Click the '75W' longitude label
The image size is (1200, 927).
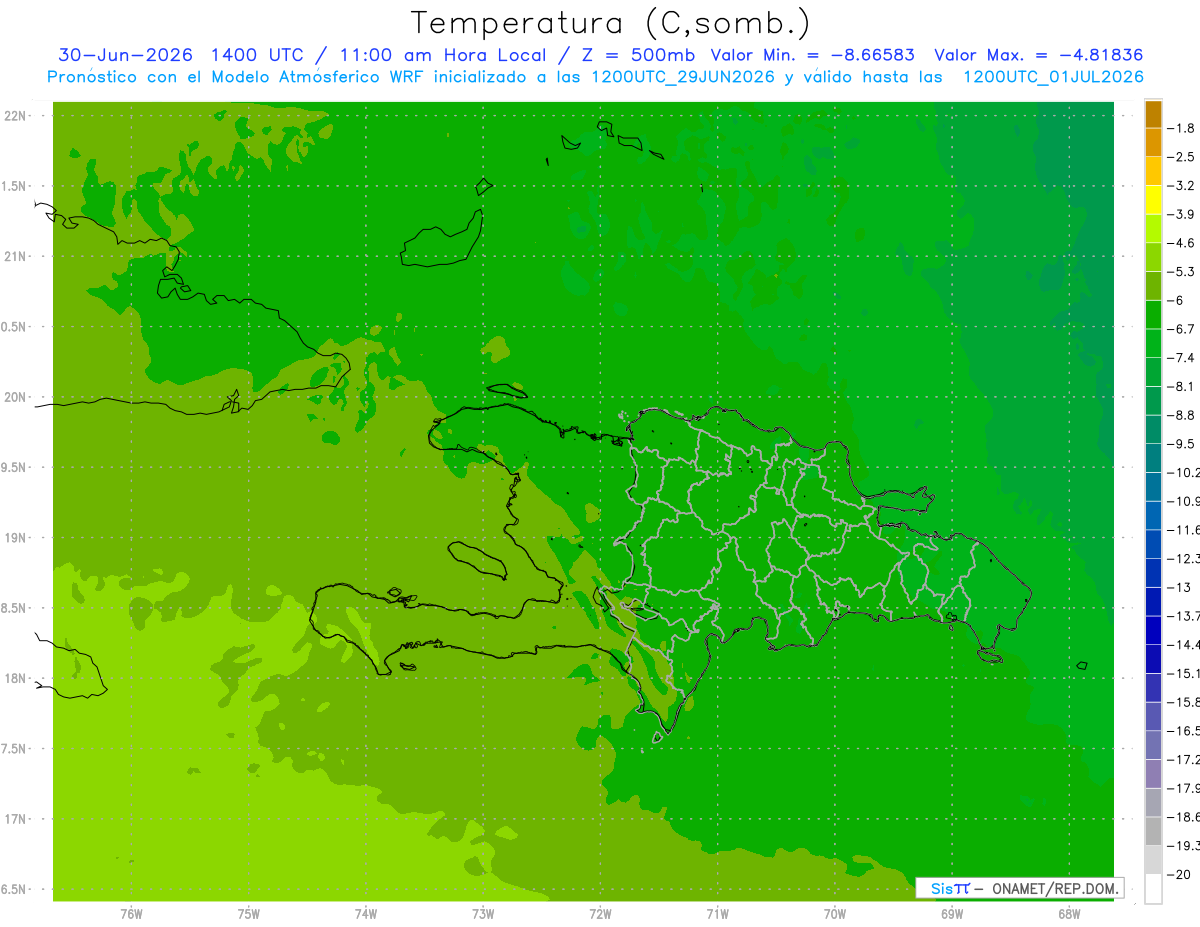click(249, 913)
